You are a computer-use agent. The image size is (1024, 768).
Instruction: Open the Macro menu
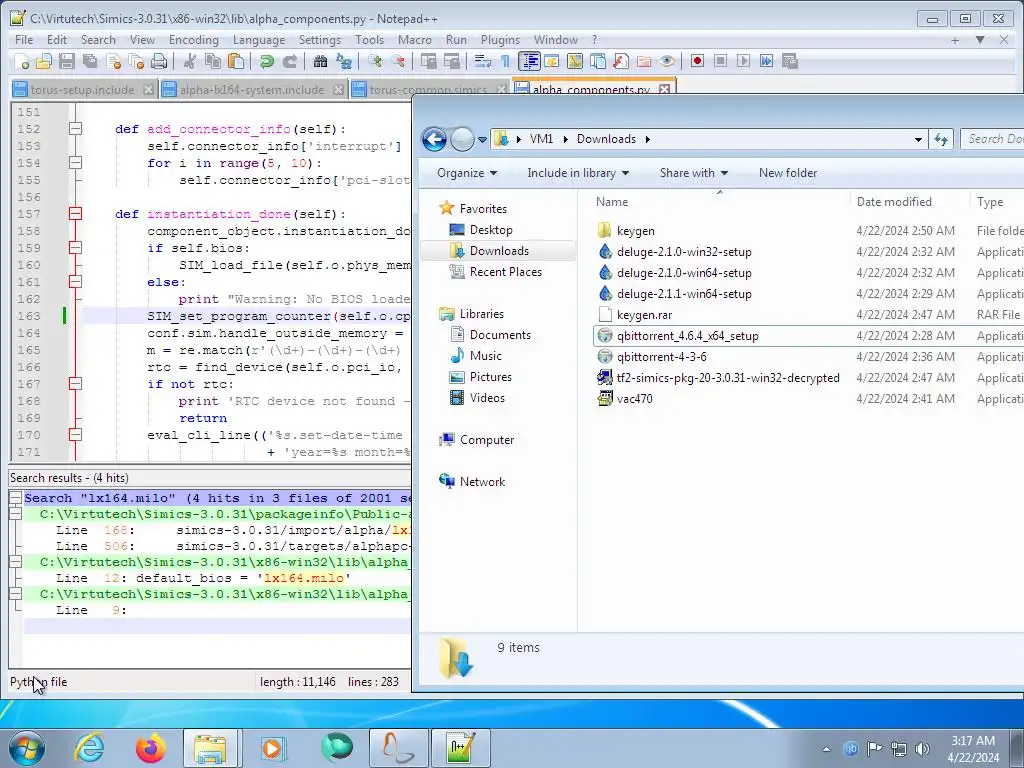coord(415,40)
